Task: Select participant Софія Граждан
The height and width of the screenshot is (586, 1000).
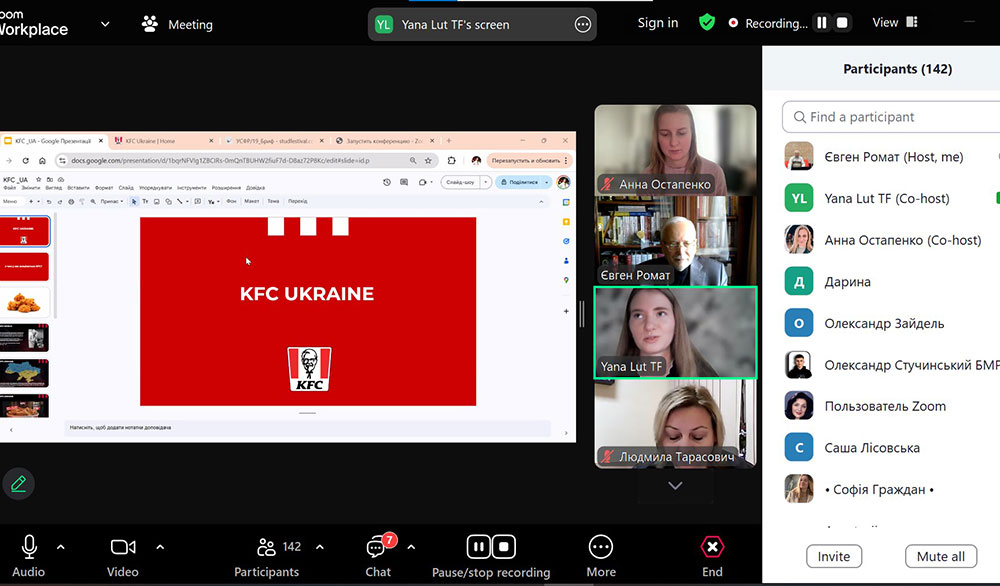Action: (x=892, y=489)
